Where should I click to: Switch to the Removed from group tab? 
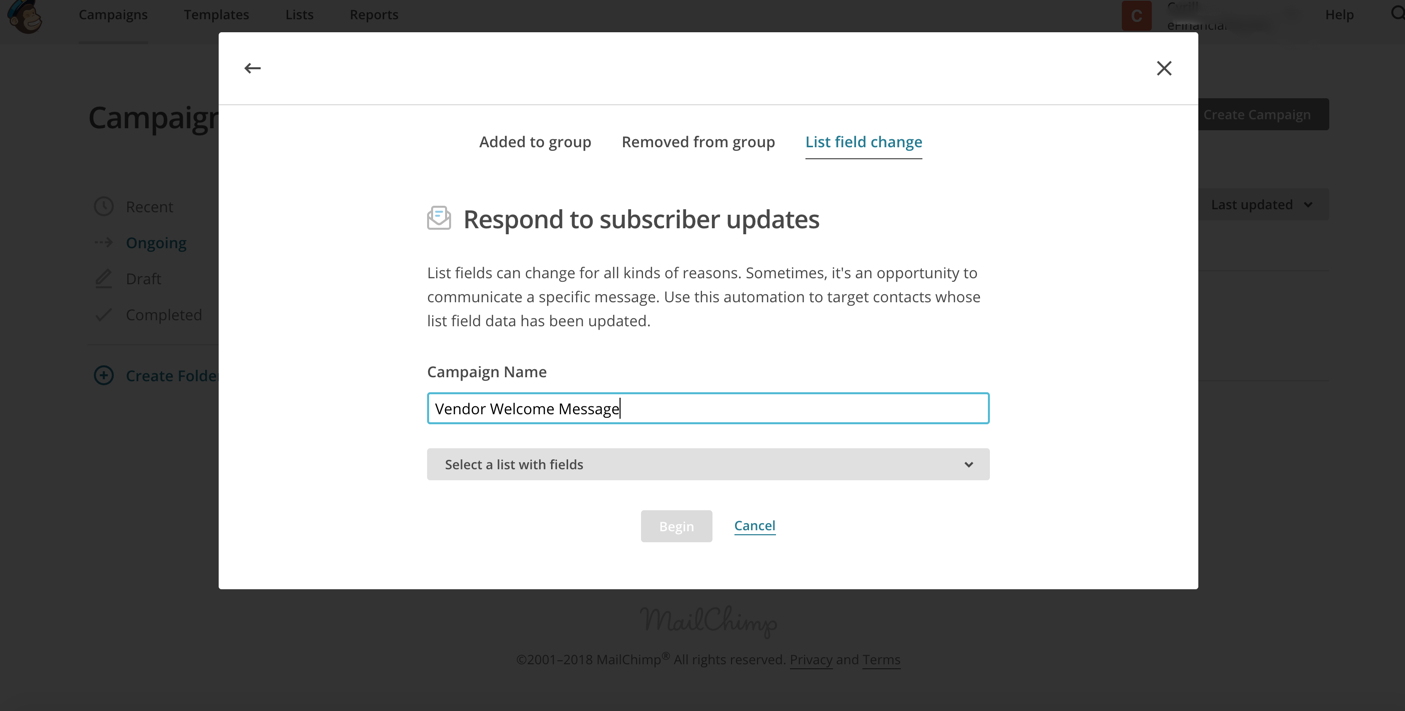click(x=698, y=142)
